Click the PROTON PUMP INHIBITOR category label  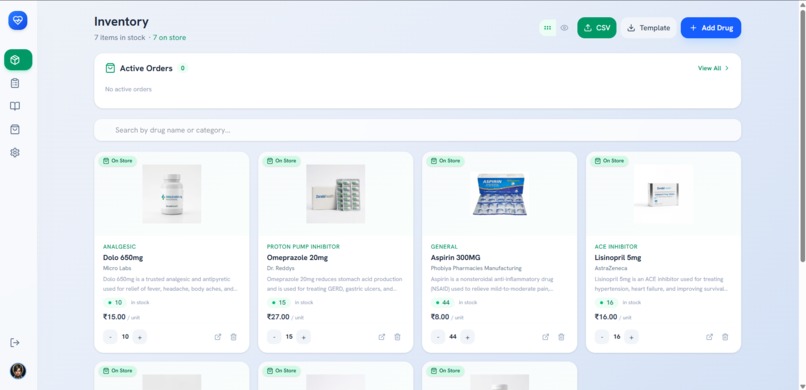click(x=303, y=247)
